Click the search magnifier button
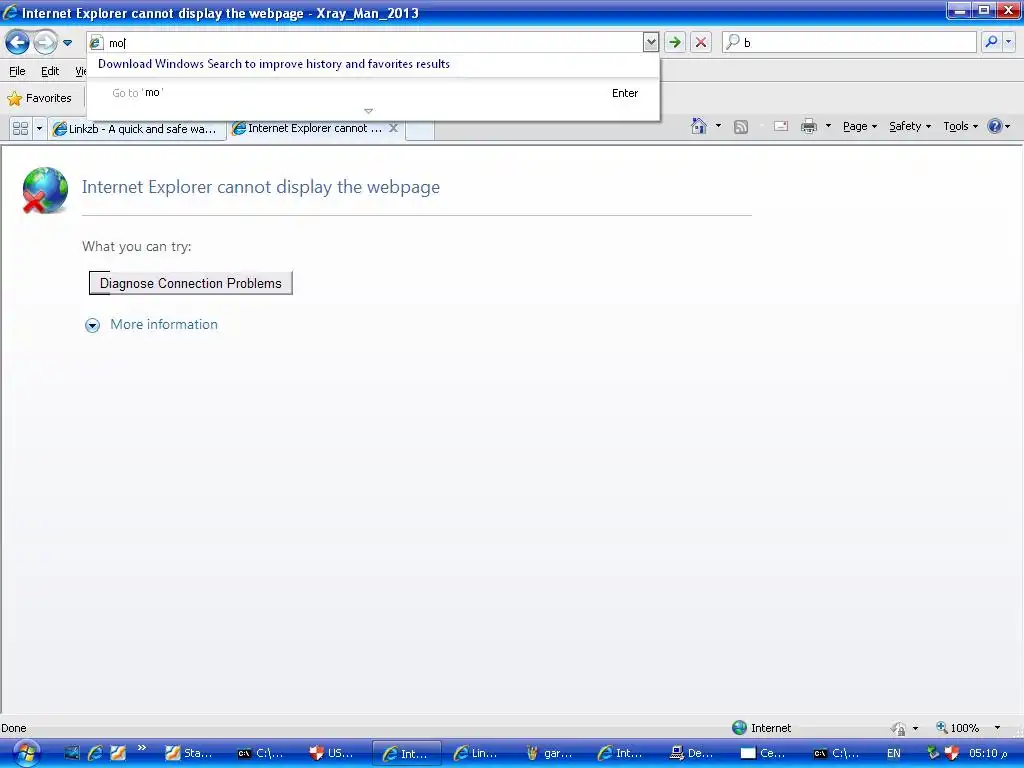 point(991,42)
